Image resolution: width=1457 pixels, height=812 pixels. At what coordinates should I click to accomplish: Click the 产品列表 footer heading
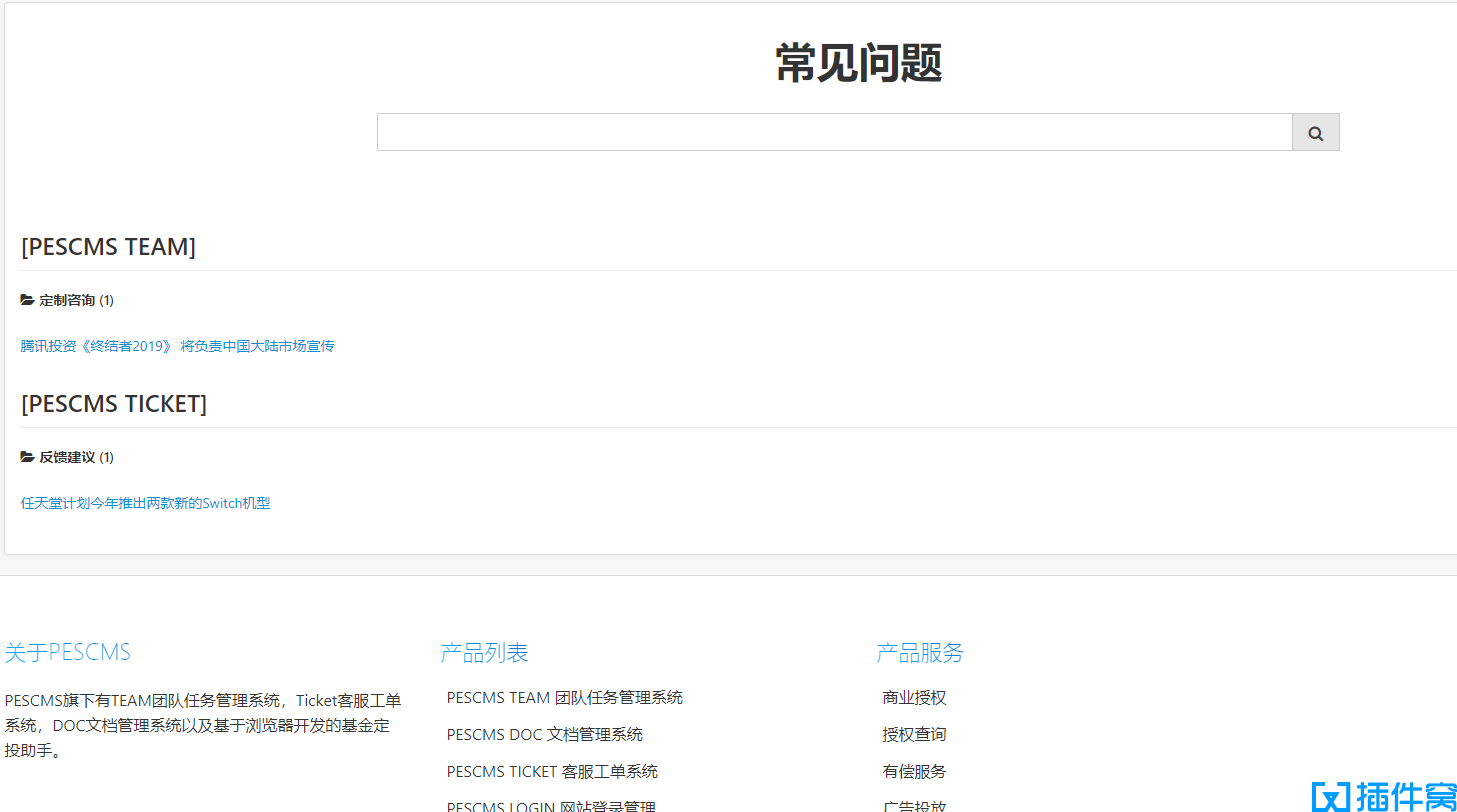(484, 653)
